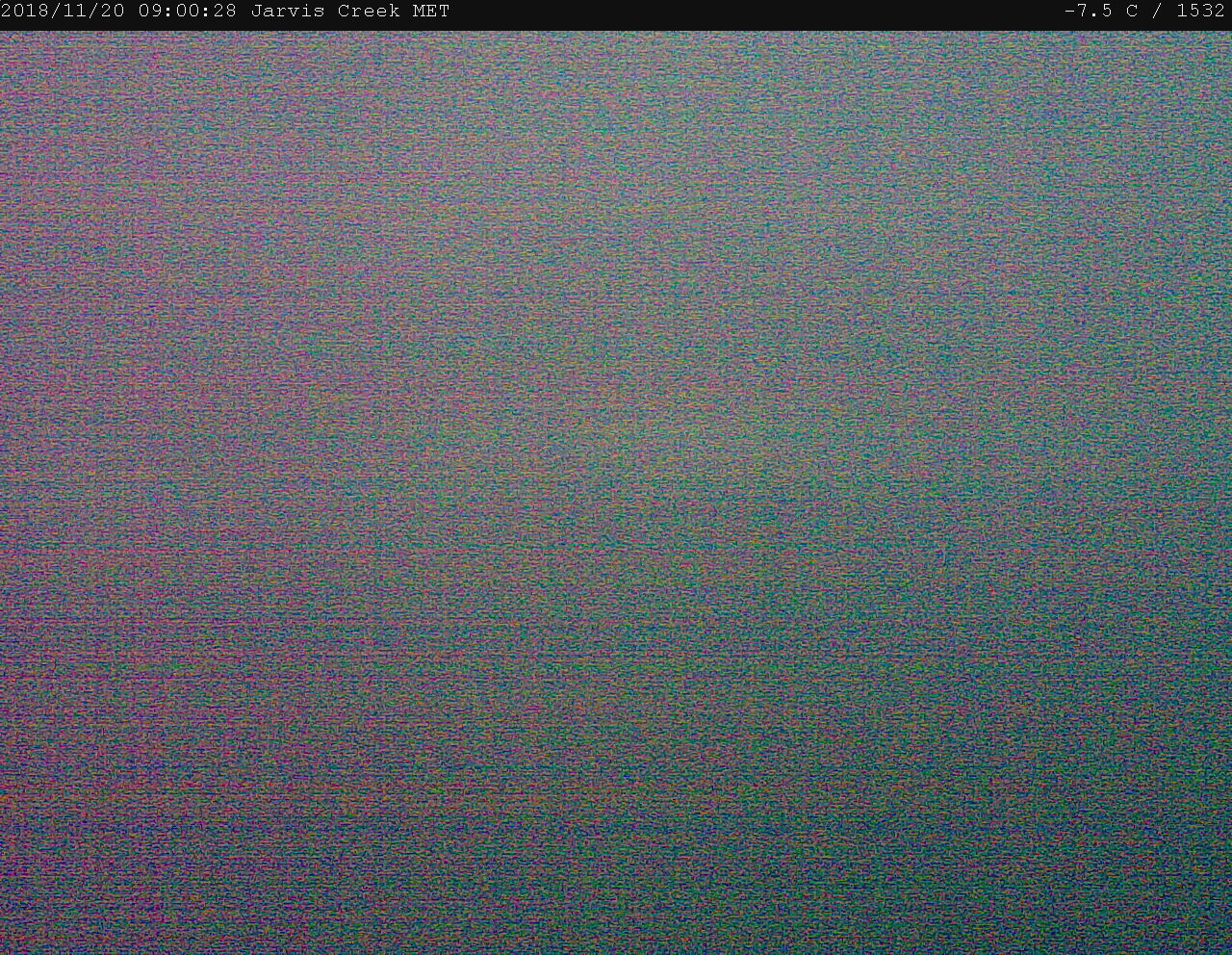Click the hour value 09 in timestamp

(150, 12)
